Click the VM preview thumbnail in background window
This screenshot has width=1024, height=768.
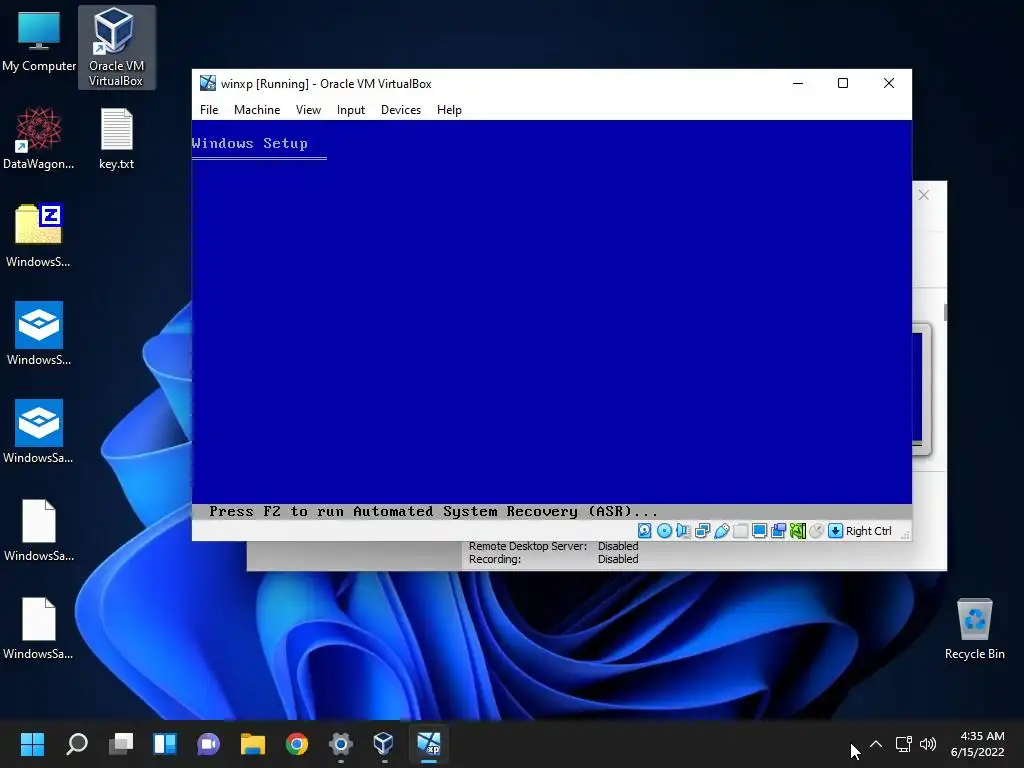920,389
